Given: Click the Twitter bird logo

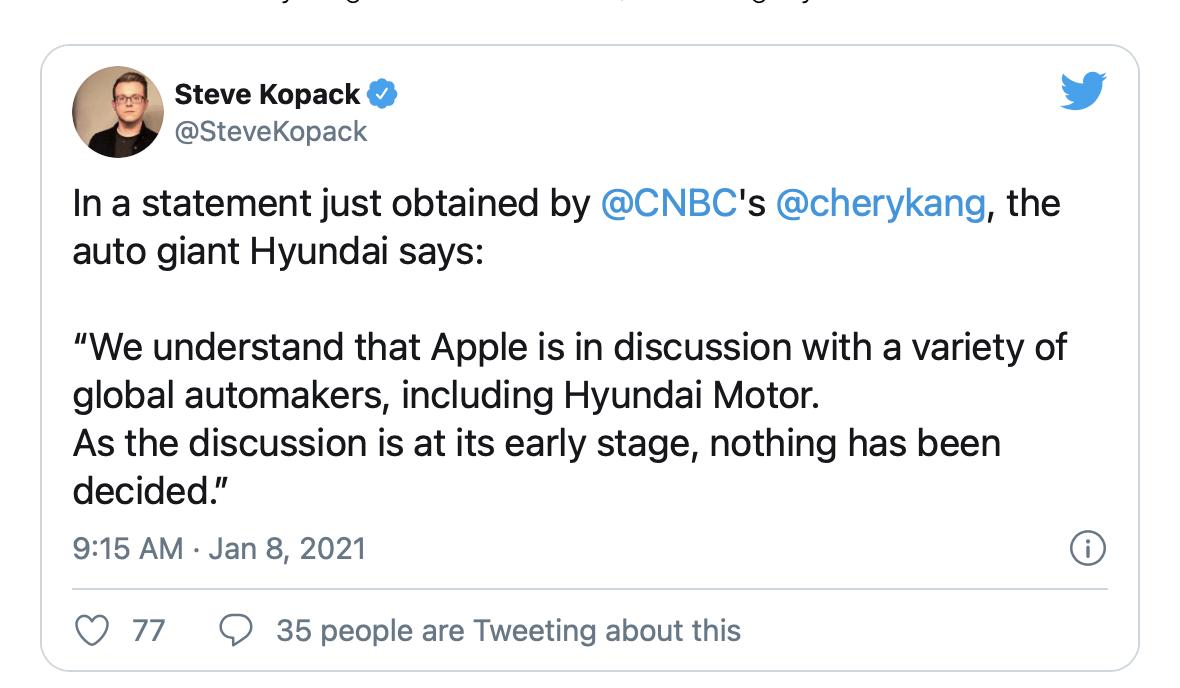Looking at the screenshot, I should point(1082,93).
